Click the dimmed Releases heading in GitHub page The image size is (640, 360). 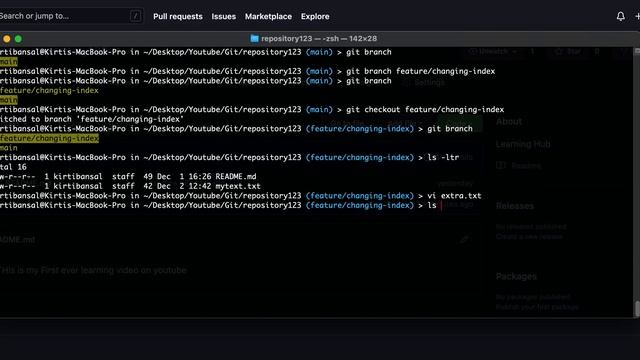[515, 206]
